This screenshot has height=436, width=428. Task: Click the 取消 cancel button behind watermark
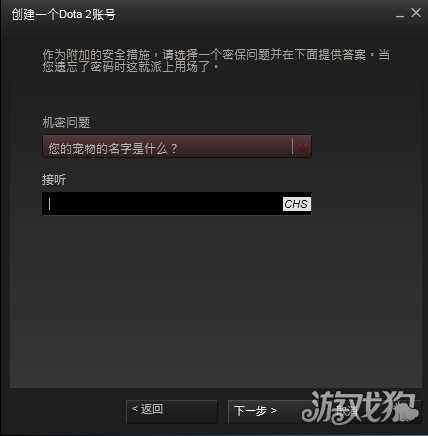click(347, 411)
